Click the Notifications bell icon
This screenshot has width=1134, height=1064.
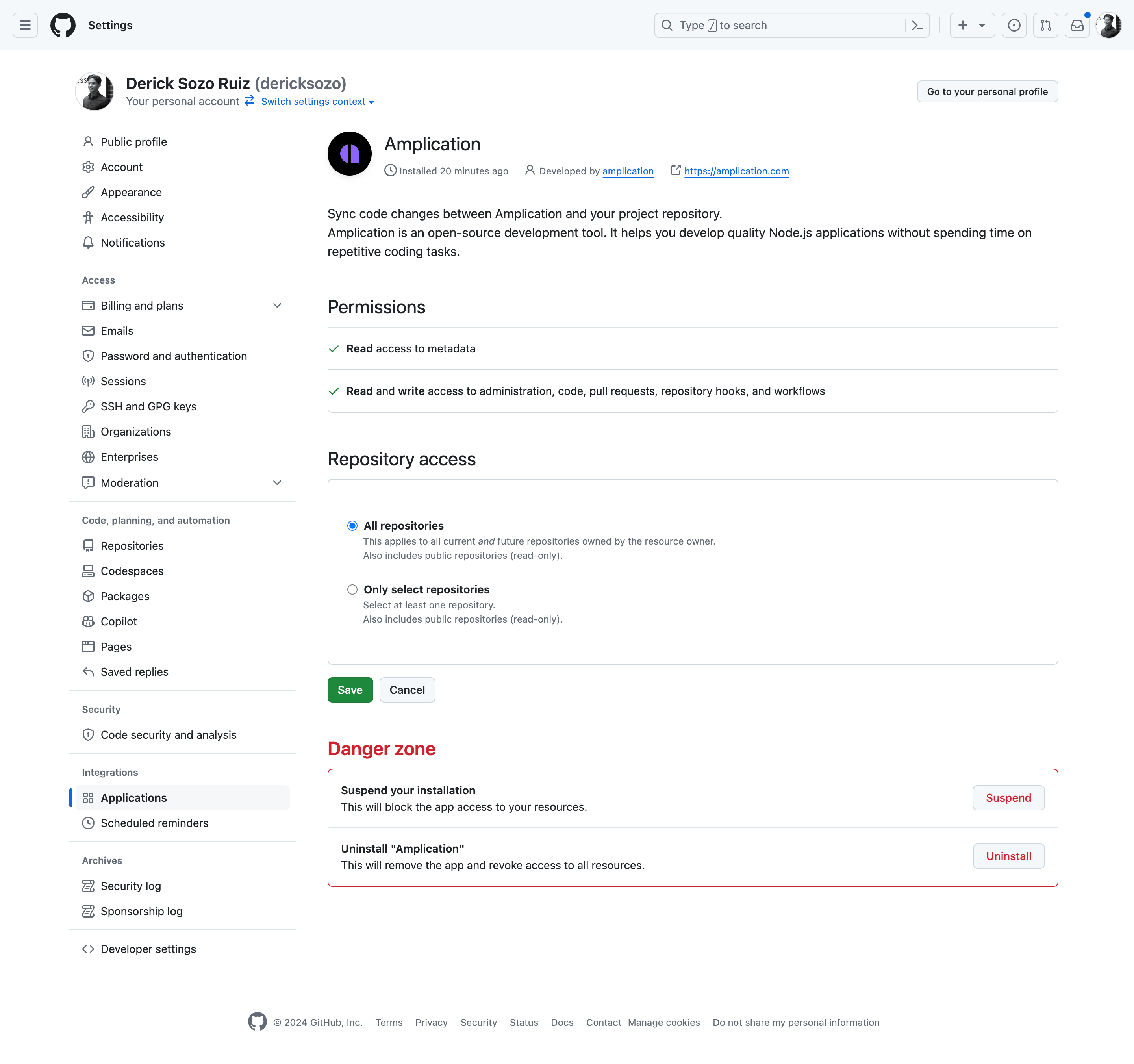pos(88,243)
